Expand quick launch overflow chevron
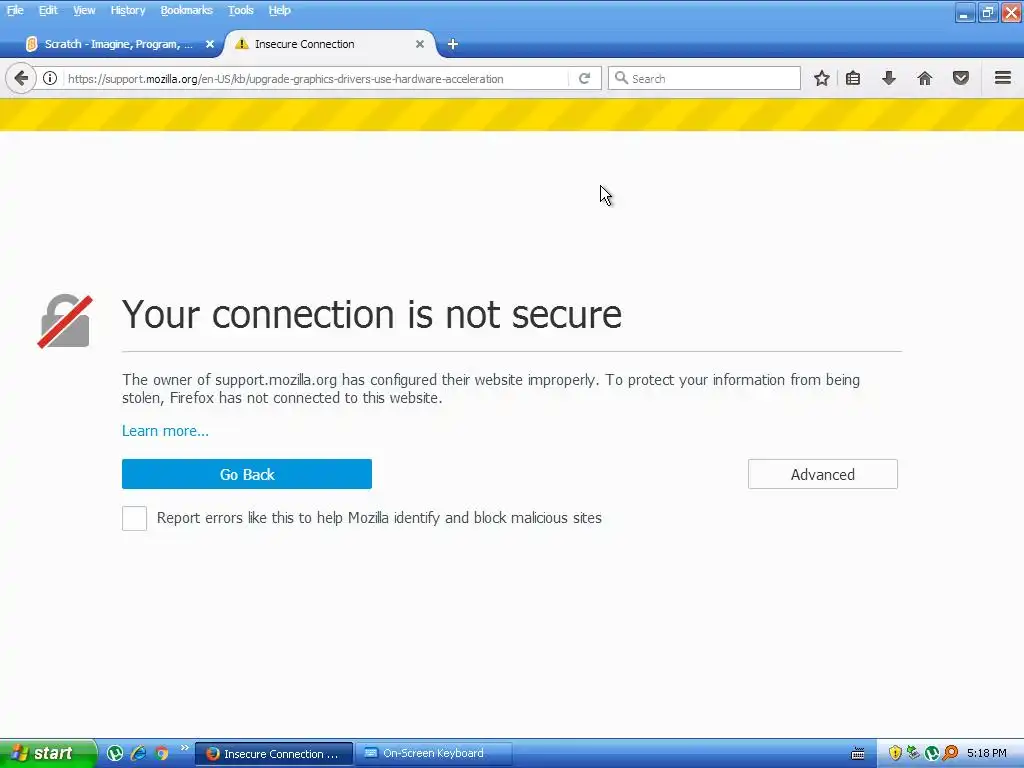 click(184, 748)
